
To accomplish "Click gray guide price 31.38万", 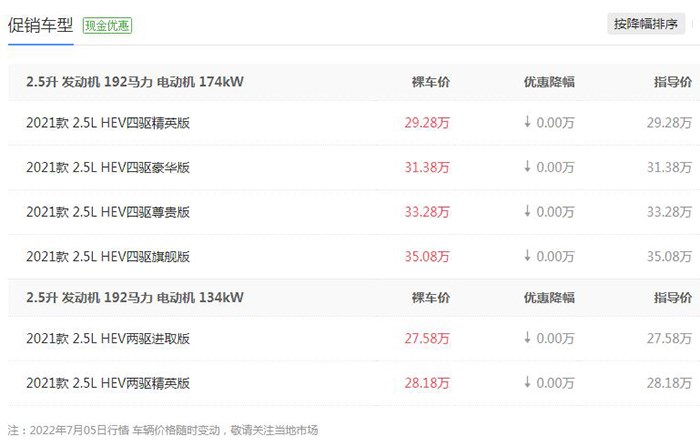I will pyautogui.click(x=669, y=167).
